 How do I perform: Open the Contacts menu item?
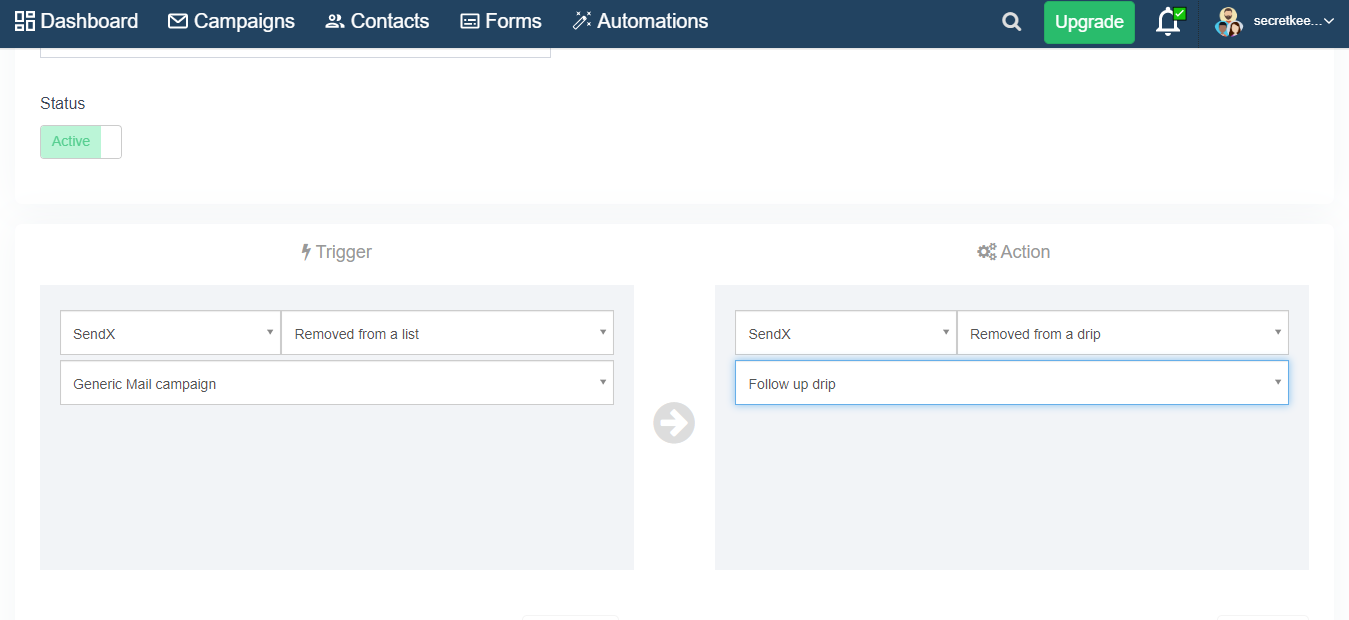coord(389,21)
